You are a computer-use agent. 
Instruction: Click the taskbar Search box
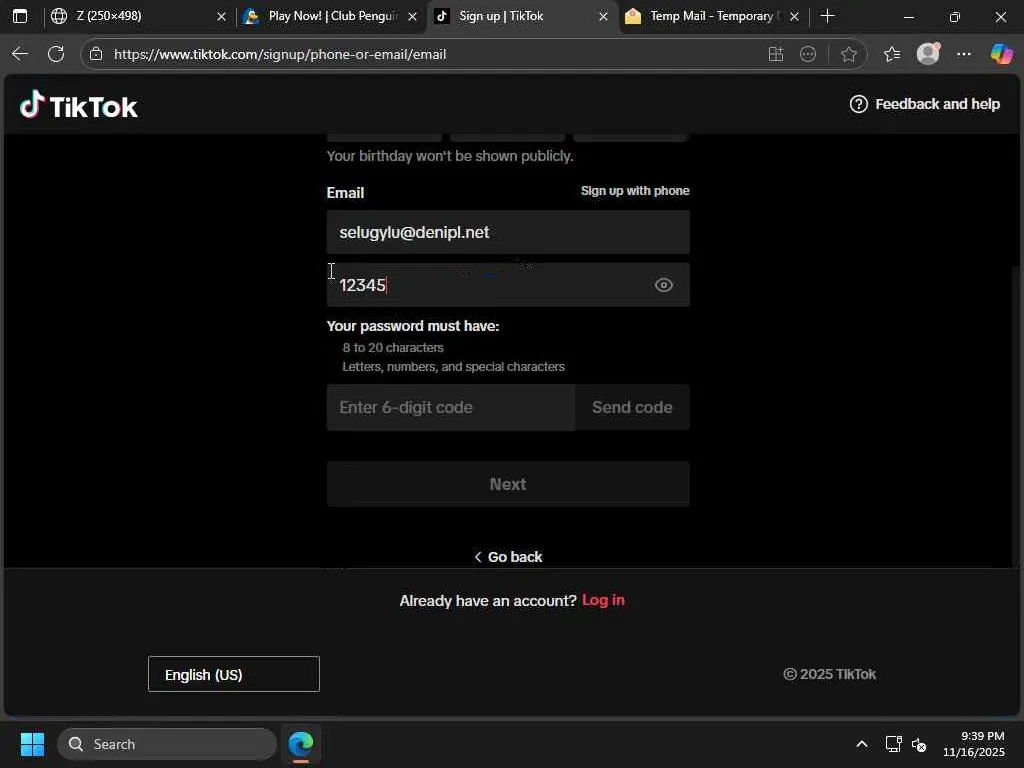(x=167, y=744)
